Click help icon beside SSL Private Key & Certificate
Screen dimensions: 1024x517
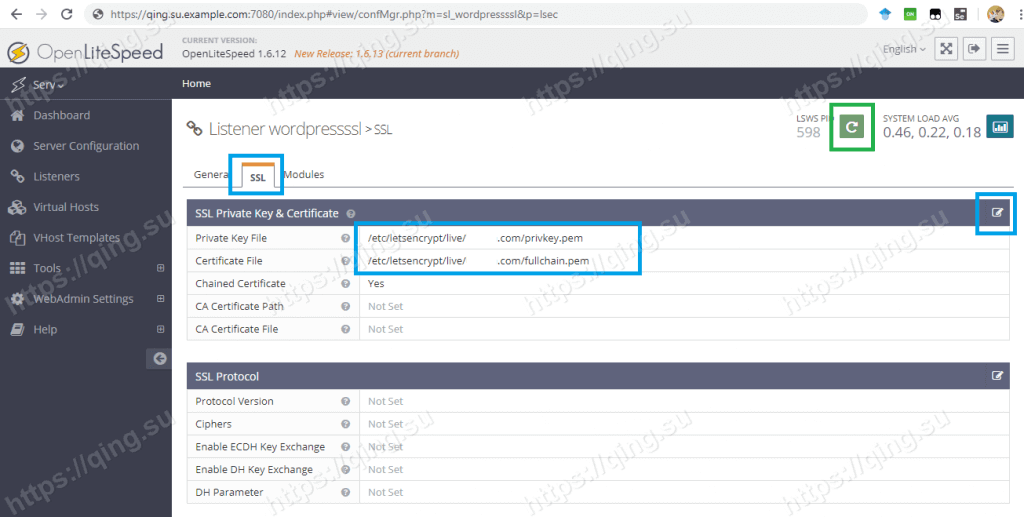351,213
